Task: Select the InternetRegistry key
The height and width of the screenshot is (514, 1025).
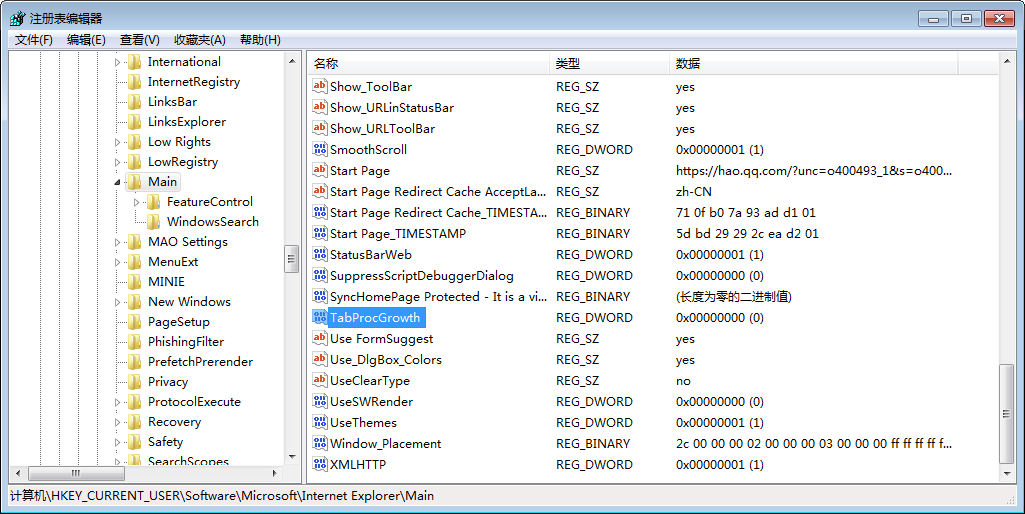Action: click(193, 82)
